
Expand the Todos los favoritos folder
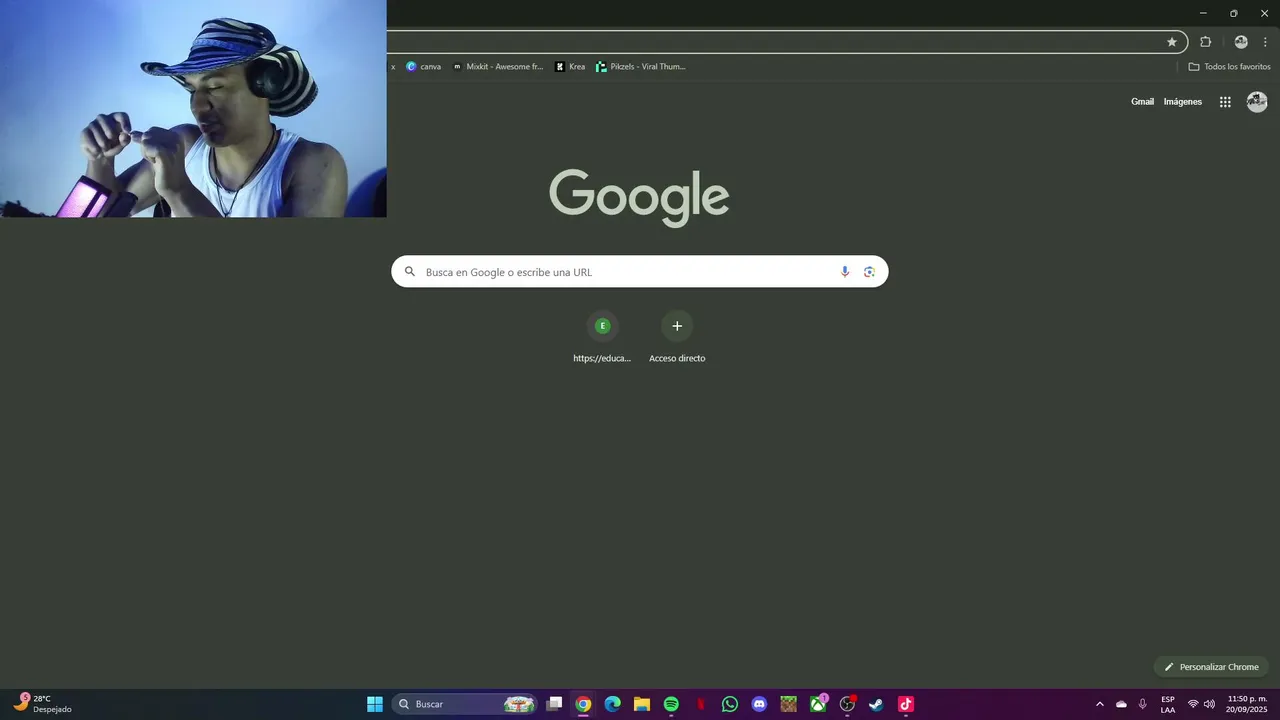pos(1229,67)
